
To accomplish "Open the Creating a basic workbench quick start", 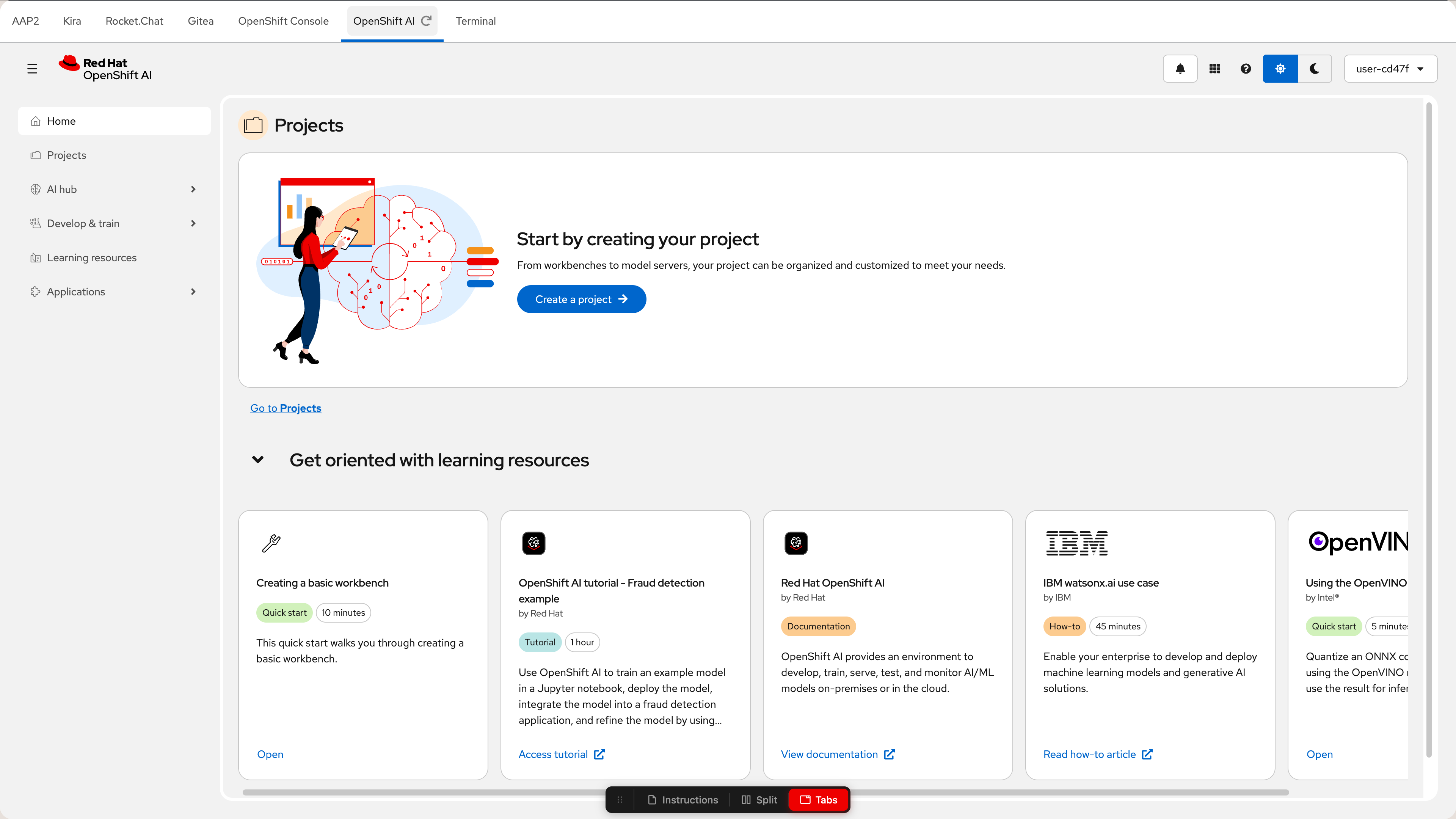I will coord(270,754).
